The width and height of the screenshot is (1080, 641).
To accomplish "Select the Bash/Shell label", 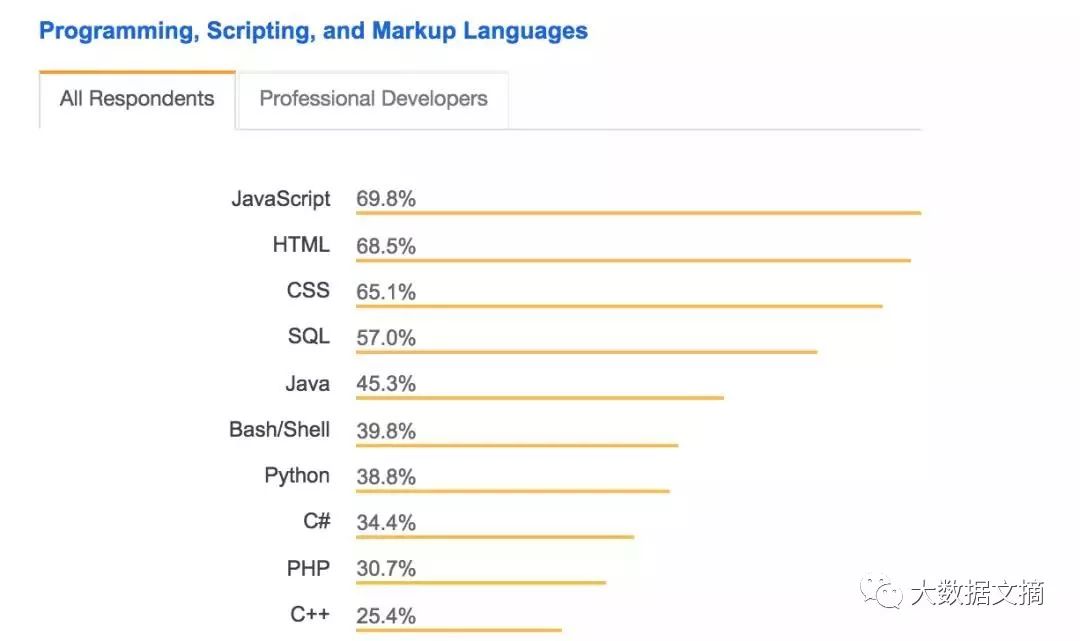I will pos(280,430).
